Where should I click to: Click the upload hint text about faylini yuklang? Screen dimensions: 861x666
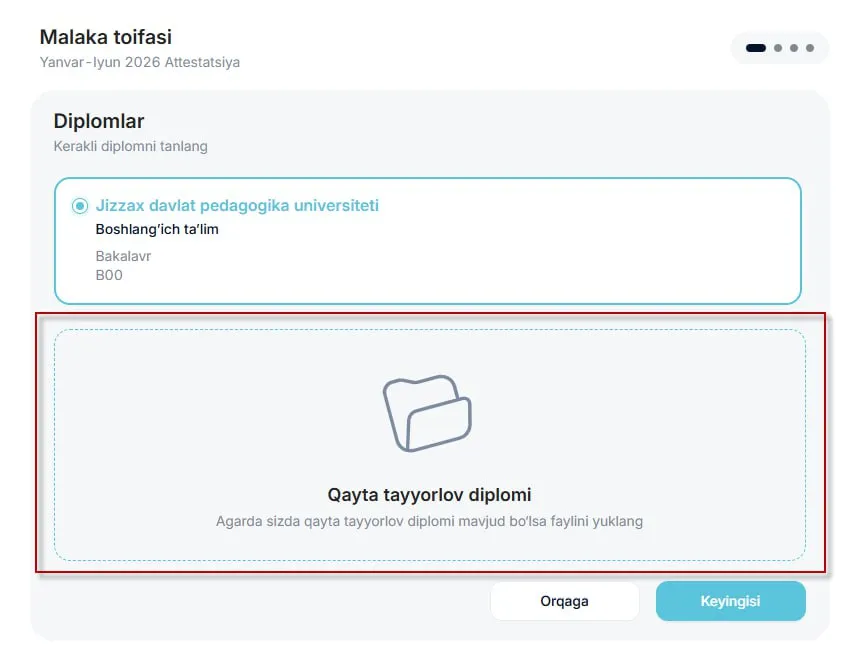click(x=430, y=521)
